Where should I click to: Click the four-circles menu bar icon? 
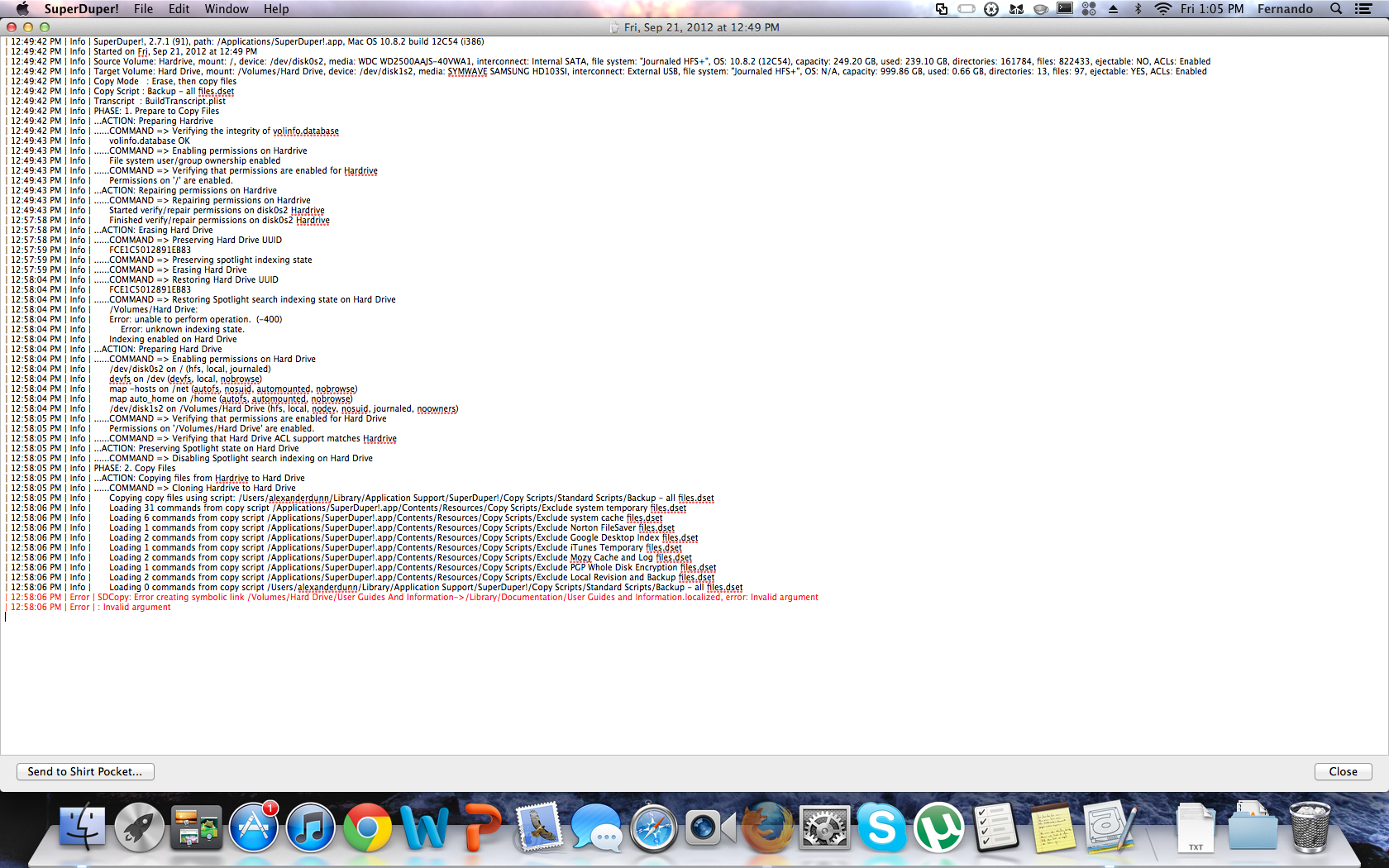(1089, 9)
